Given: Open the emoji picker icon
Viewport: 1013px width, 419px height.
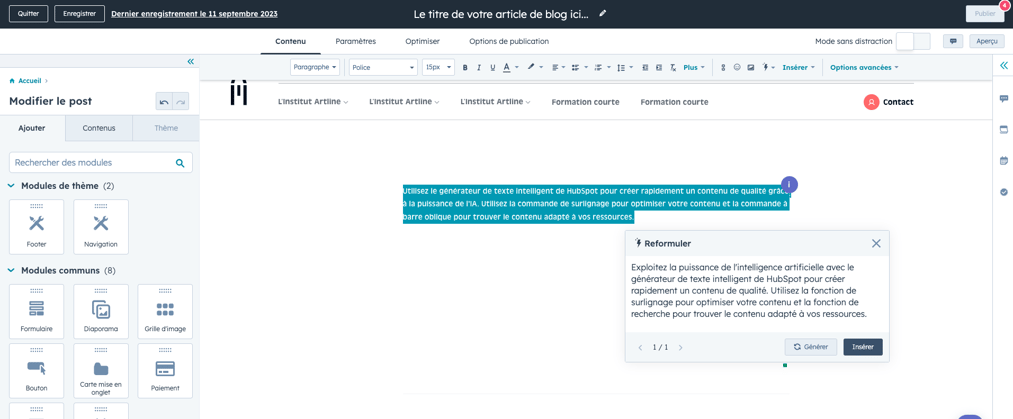Looking at the screenshot, I should coord(736,67).
